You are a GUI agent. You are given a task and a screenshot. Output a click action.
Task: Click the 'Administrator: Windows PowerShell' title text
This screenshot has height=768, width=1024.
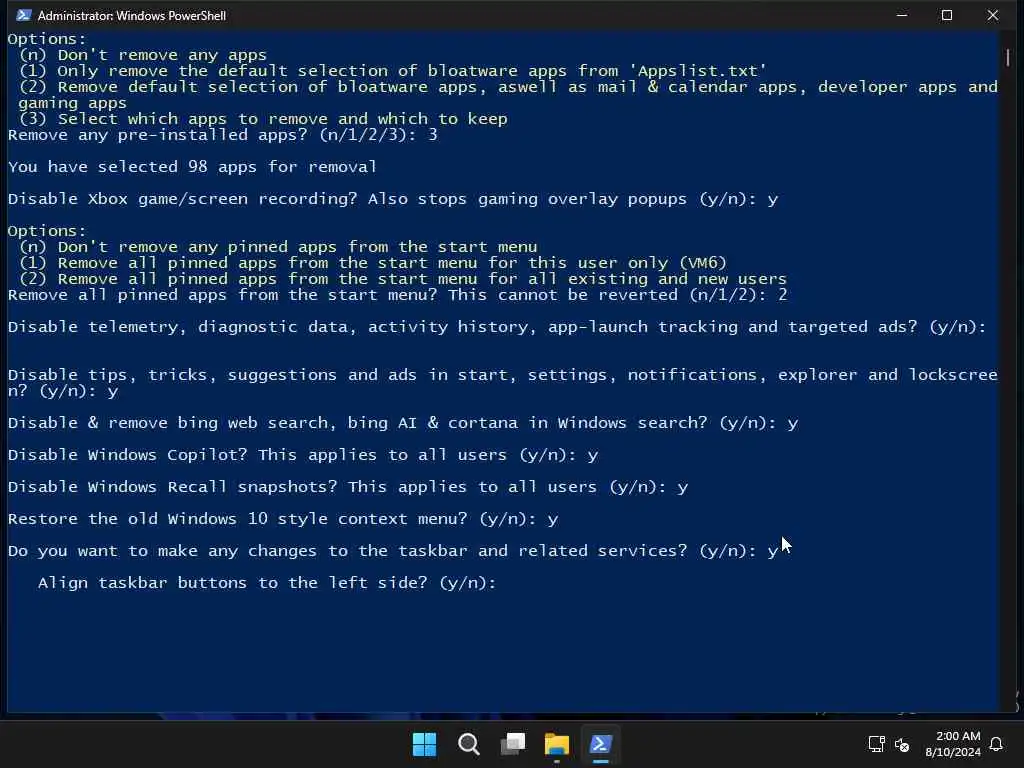click(x=132, y=16)
